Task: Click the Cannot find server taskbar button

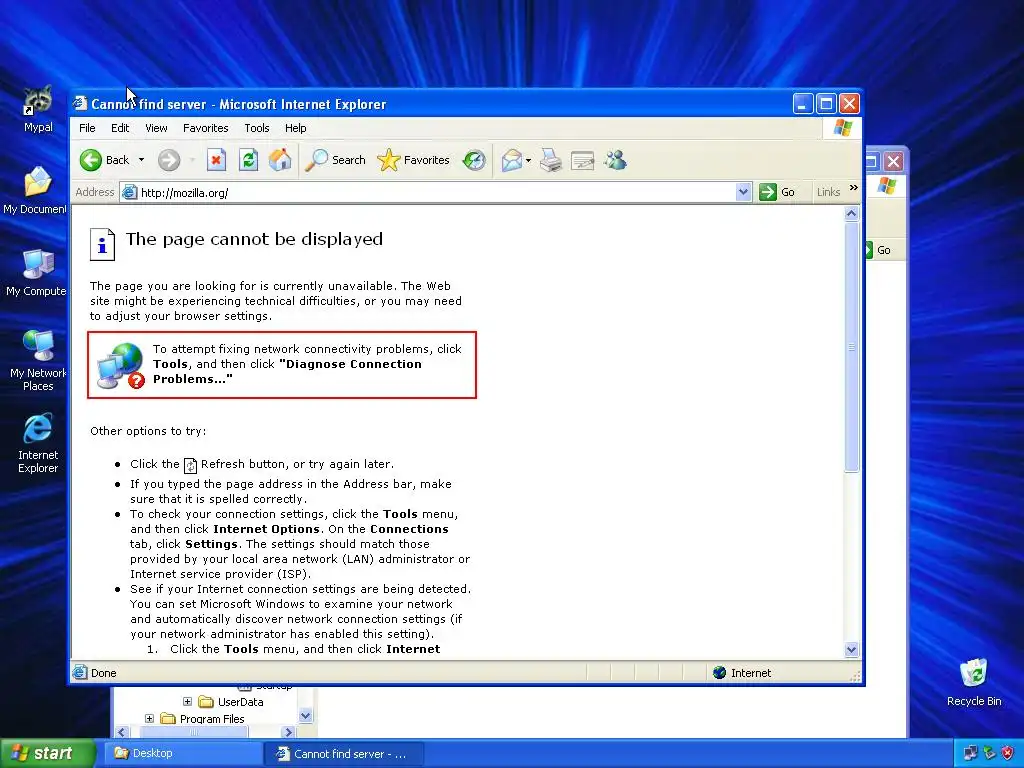Action: tap(344, 753)
